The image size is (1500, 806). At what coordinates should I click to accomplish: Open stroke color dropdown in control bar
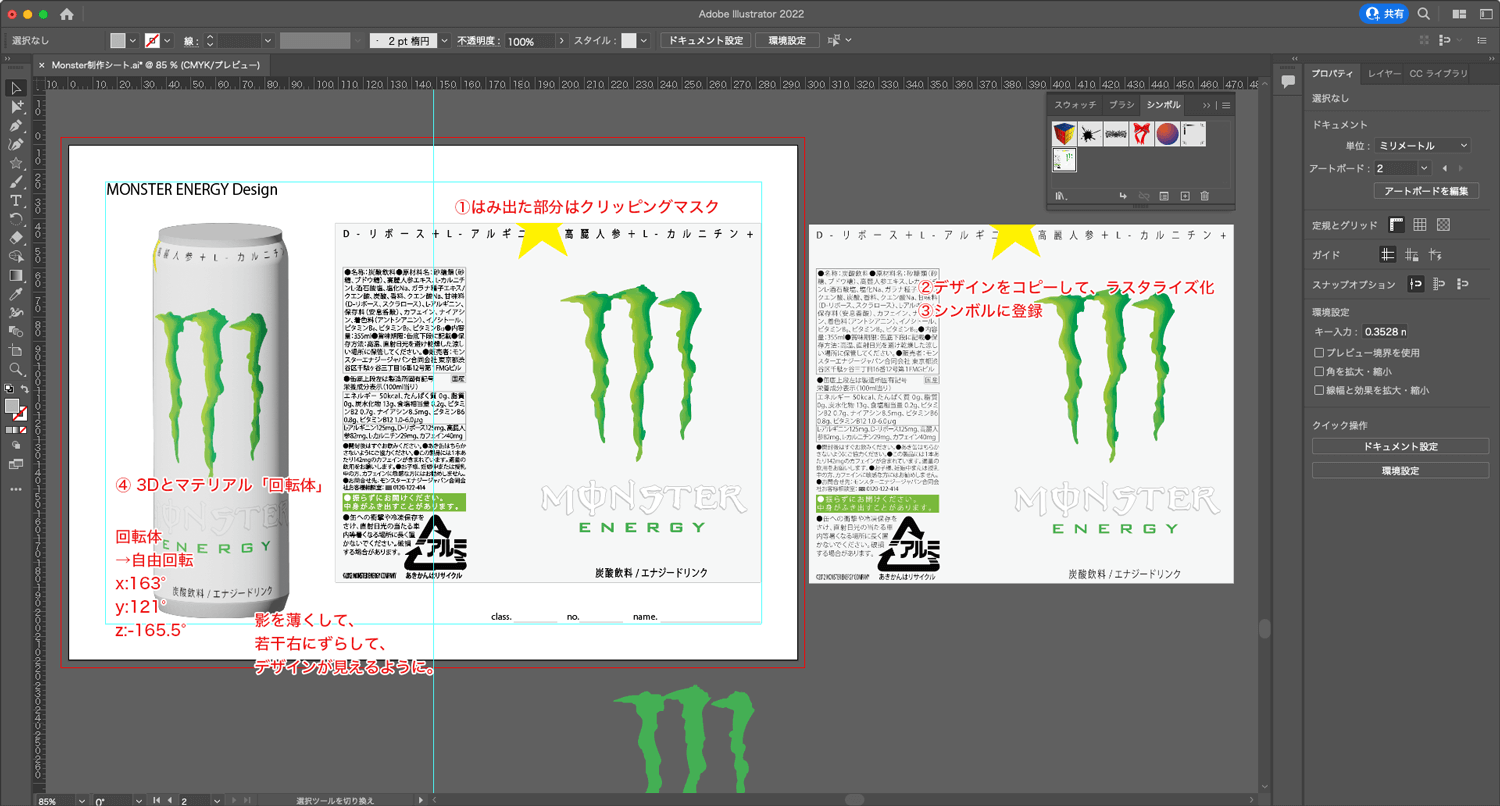click(x=166, y=41)
